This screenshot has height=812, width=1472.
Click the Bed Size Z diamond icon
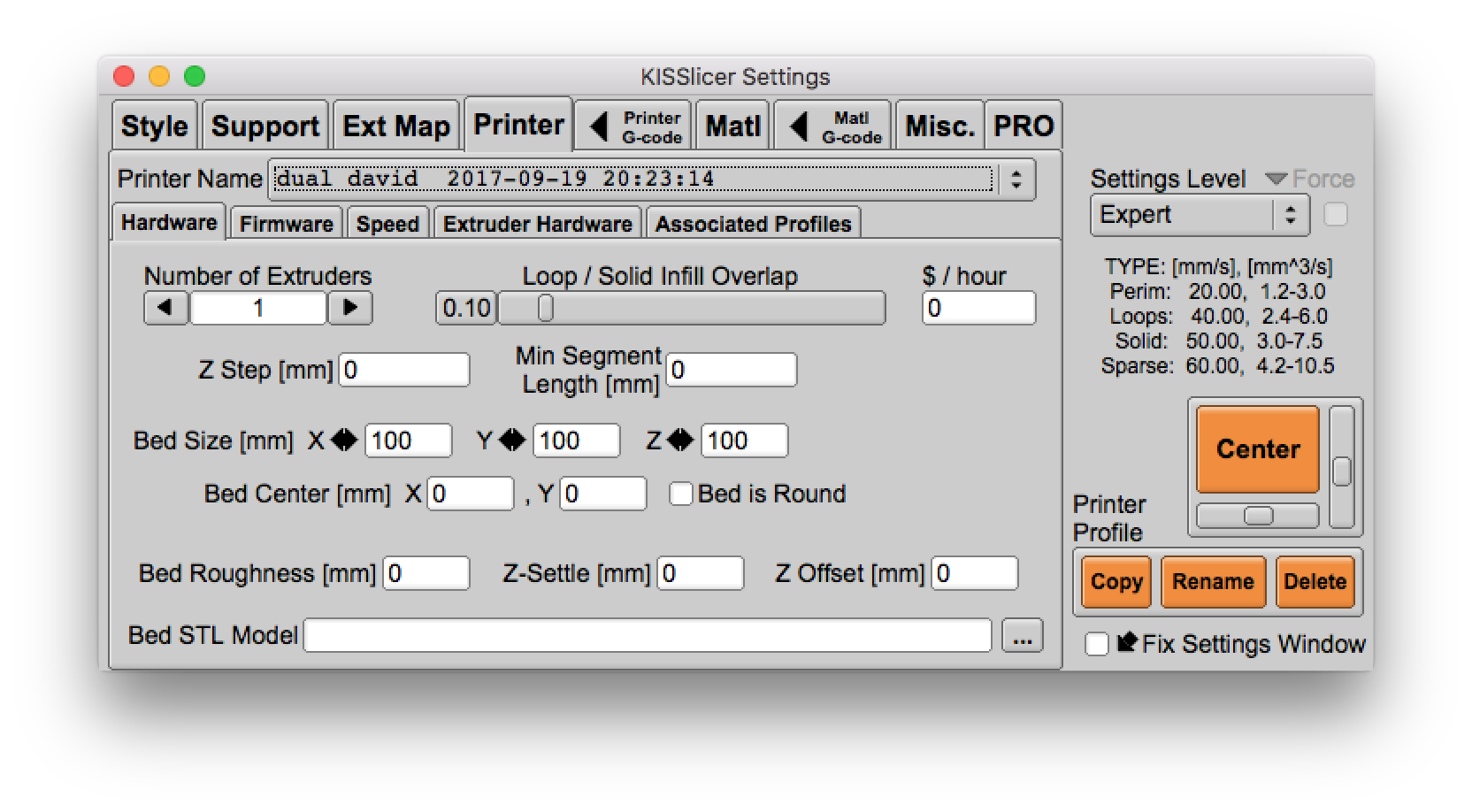point(680,440)
